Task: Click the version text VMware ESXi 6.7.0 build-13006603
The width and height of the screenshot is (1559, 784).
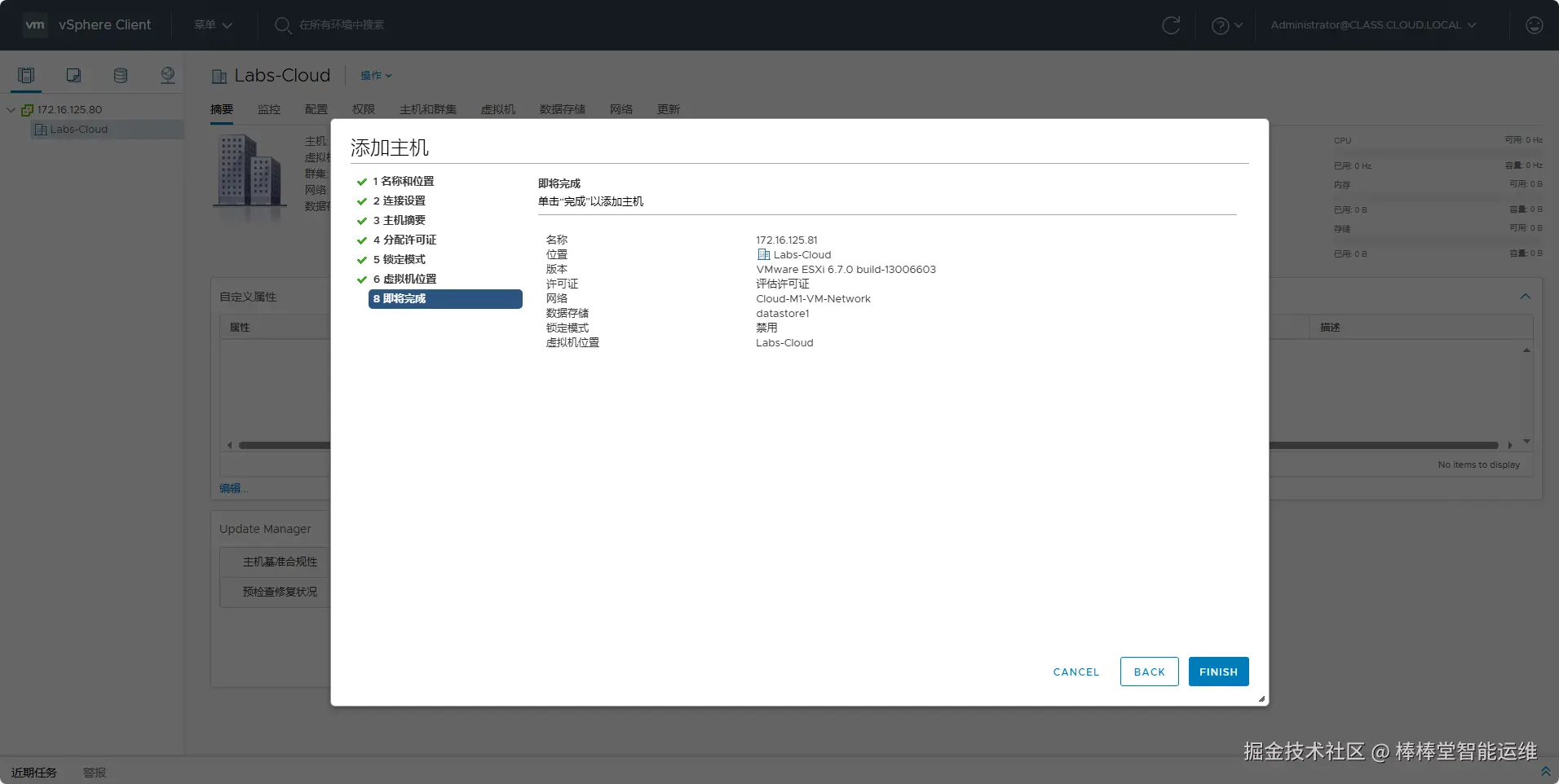Action: (x=846, y=270)
